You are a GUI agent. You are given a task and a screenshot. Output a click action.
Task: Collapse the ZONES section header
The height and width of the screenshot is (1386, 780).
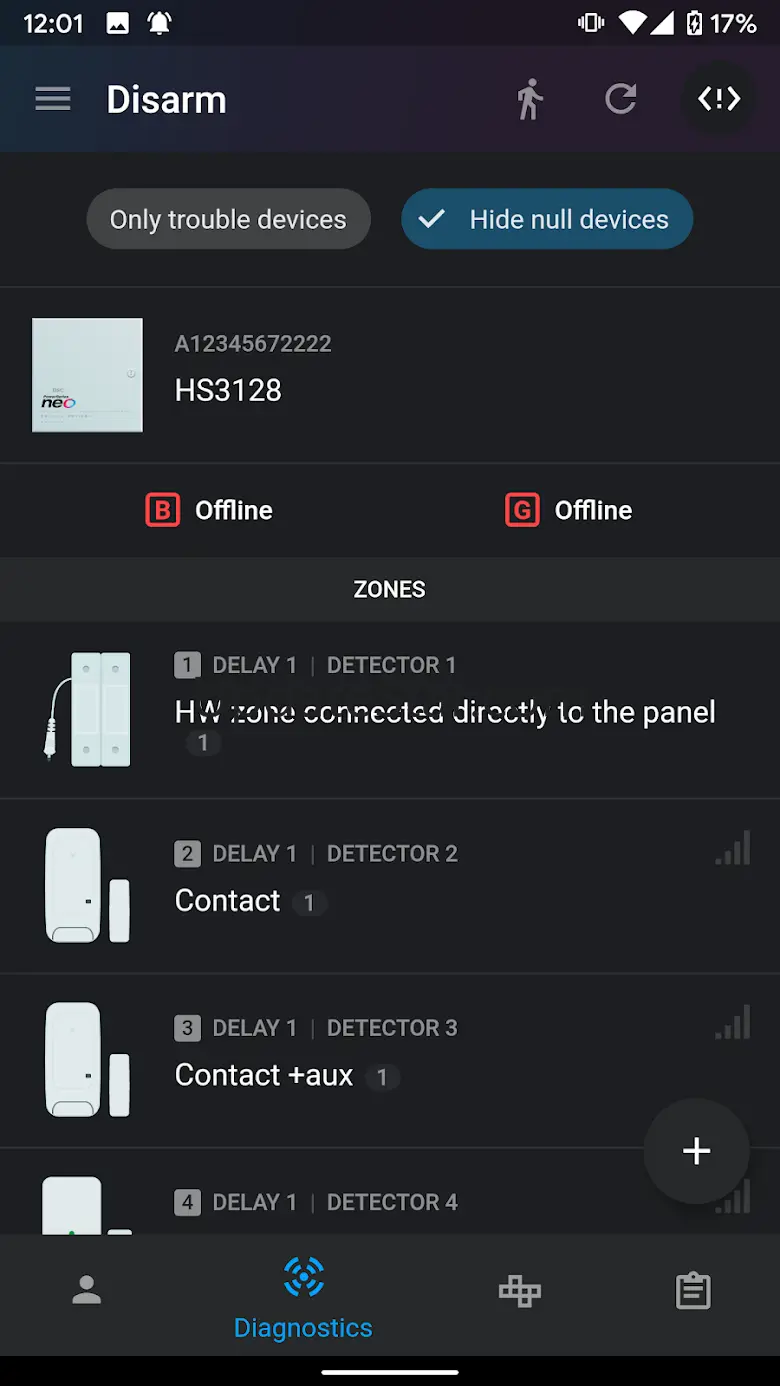tap(390, 589)
